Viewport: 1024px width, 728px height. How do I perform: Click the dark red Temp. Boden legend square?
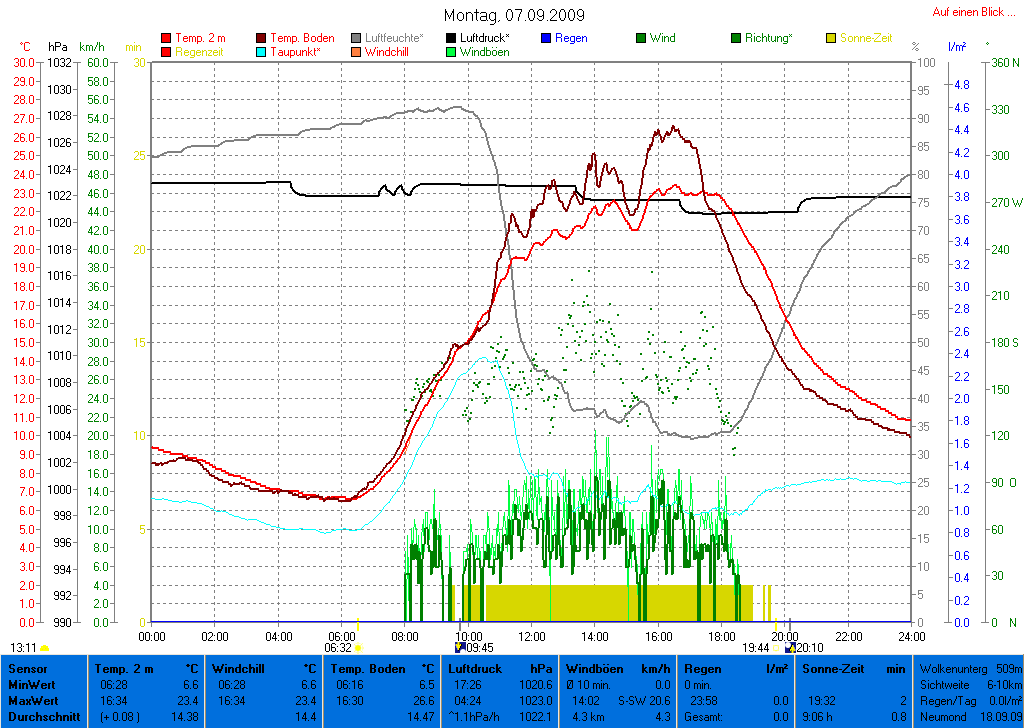(x=262, y=38)
